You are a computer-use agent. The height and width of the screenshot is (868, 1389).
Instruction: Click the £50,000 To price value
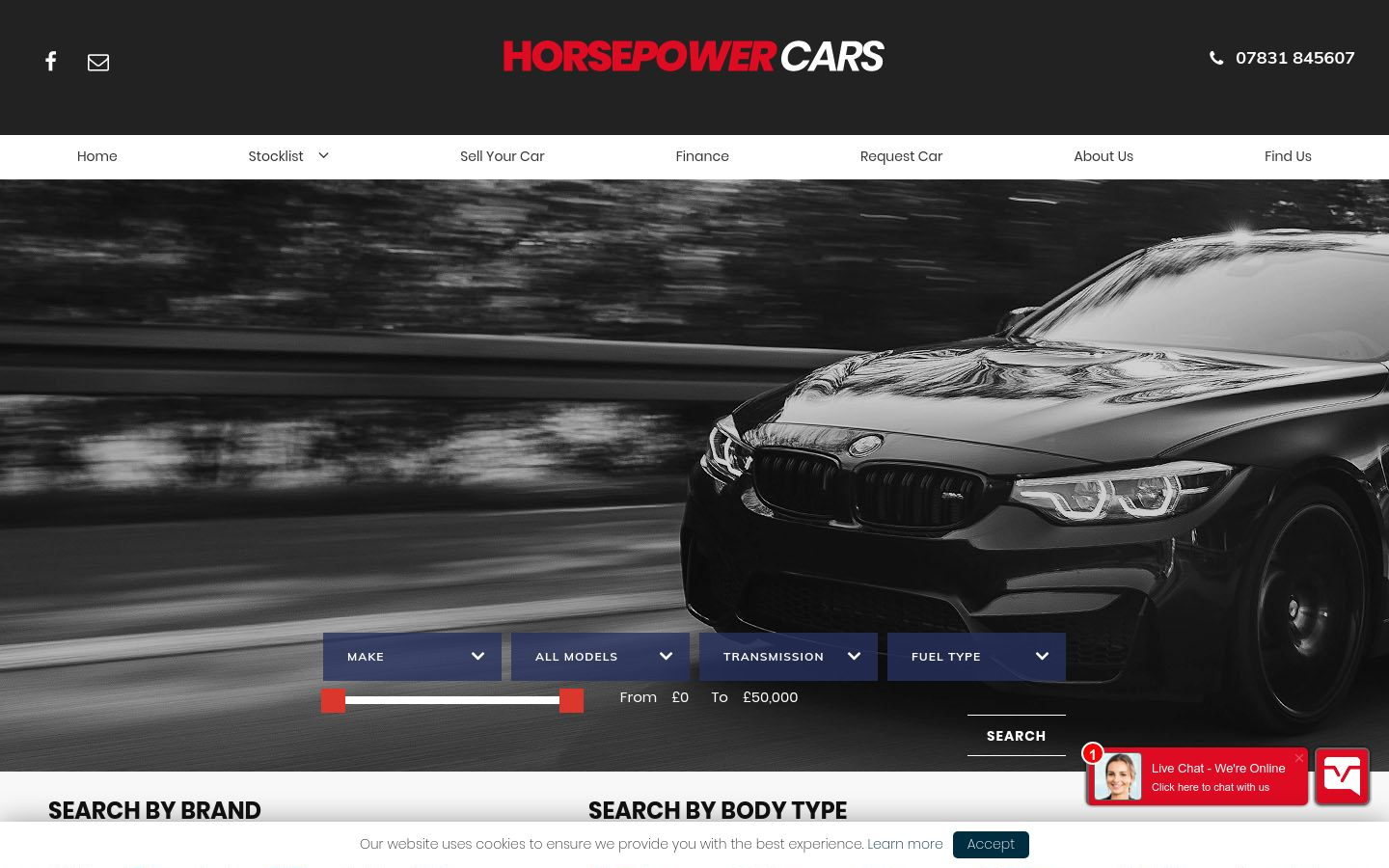(770, 697)
